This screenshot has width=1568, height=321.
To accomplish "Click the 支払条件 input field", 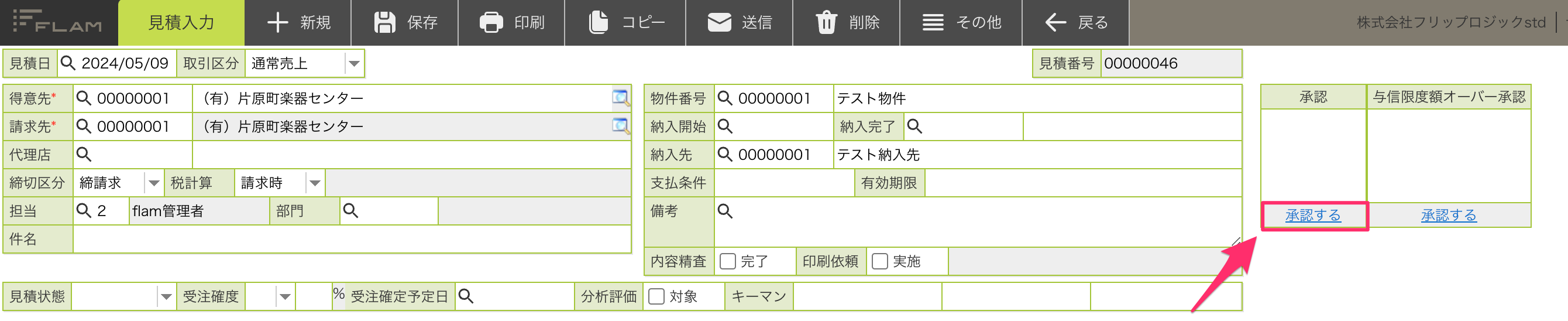I will (784, 183).
